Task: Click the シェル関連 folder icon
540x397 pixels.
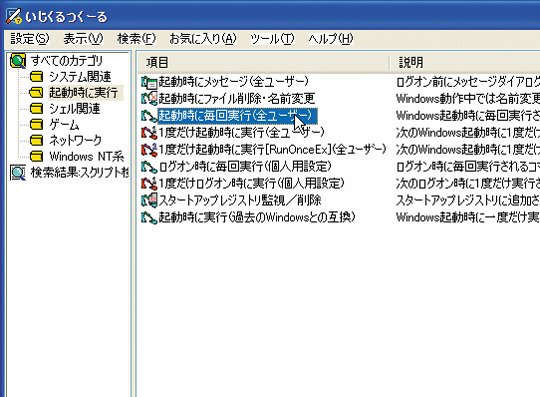Action: point(37,108)
